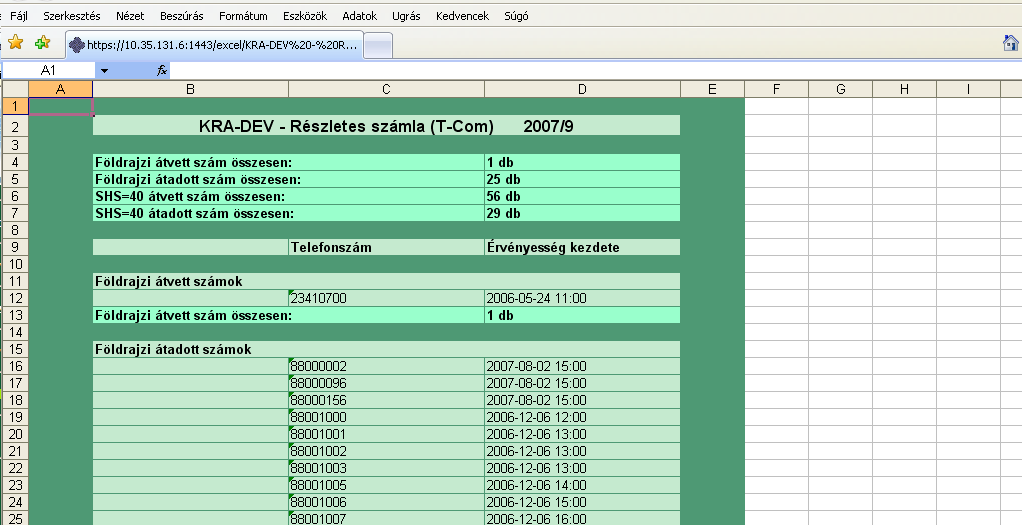Click the fx insert function icon
The height and width of the screenshot is (525, 1022).
tap(162, 70)
